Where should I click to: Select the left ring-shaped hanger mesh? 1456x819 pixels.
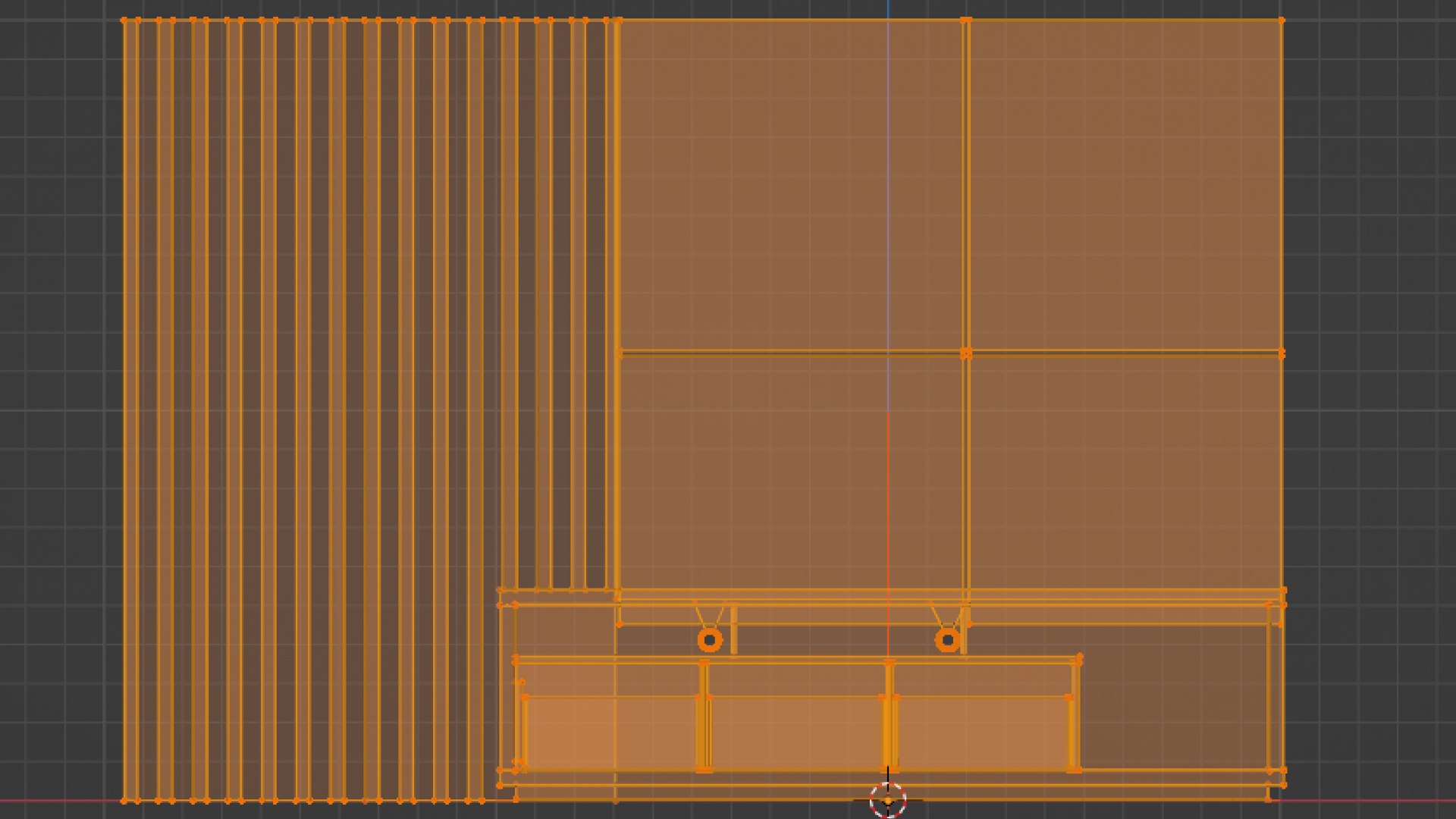[710, 640]
